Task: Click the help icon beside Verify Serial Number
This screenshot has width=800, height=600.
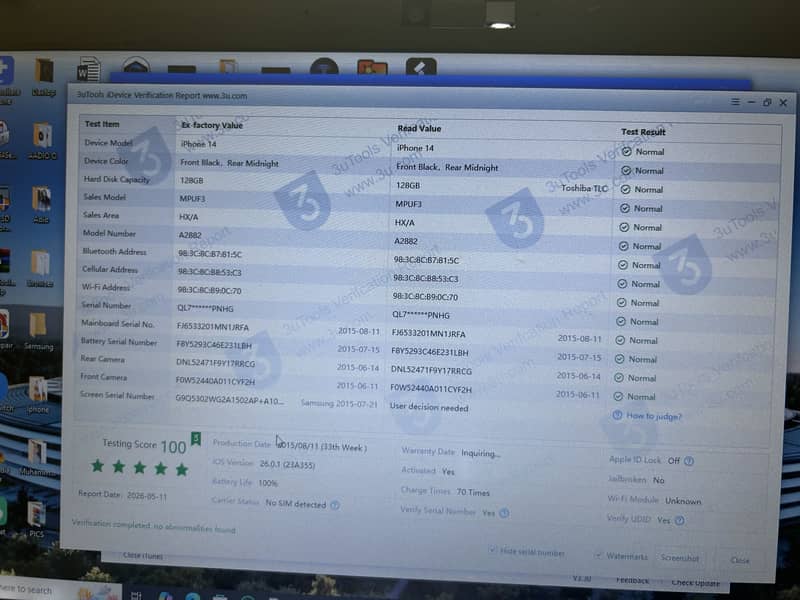Action: [x=504, y=513]
